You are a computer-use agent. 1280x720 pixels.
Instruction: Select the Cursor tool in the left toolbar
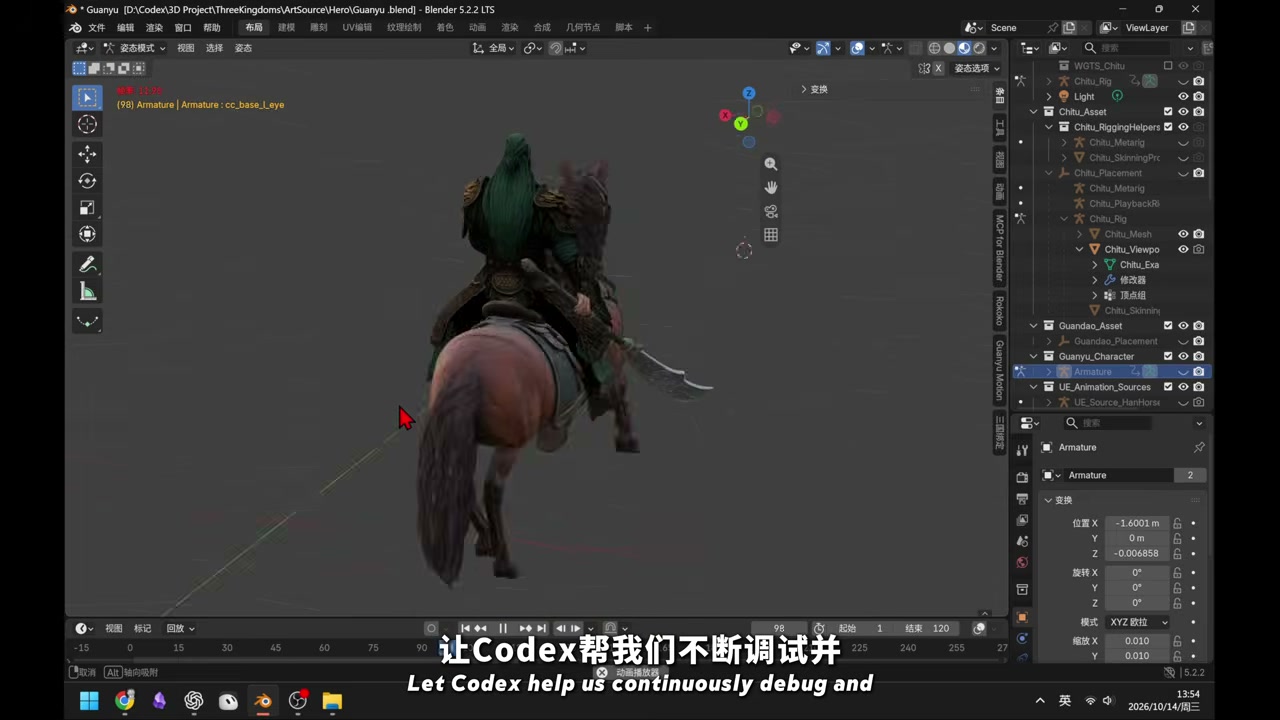click(x=87, y=124)
